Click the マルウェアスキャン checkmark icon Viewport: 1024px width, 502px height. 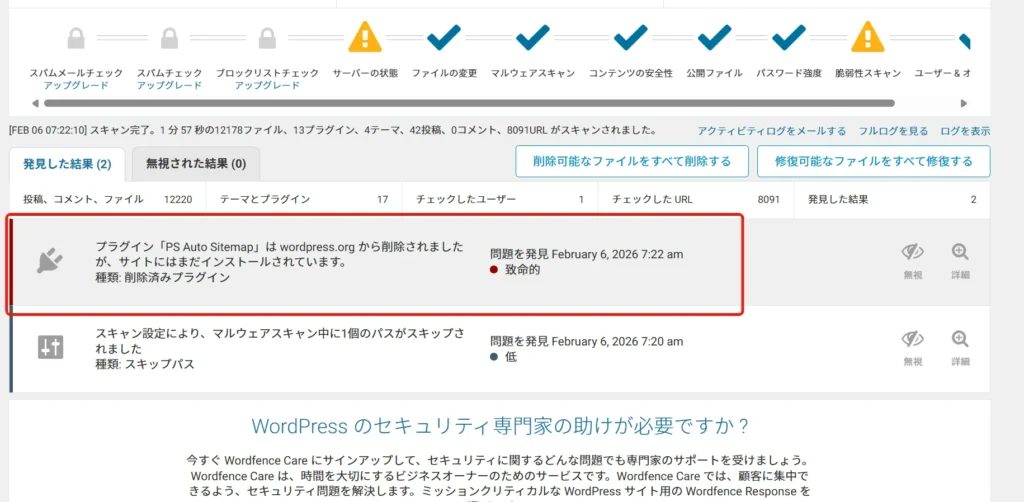(532, 38)
